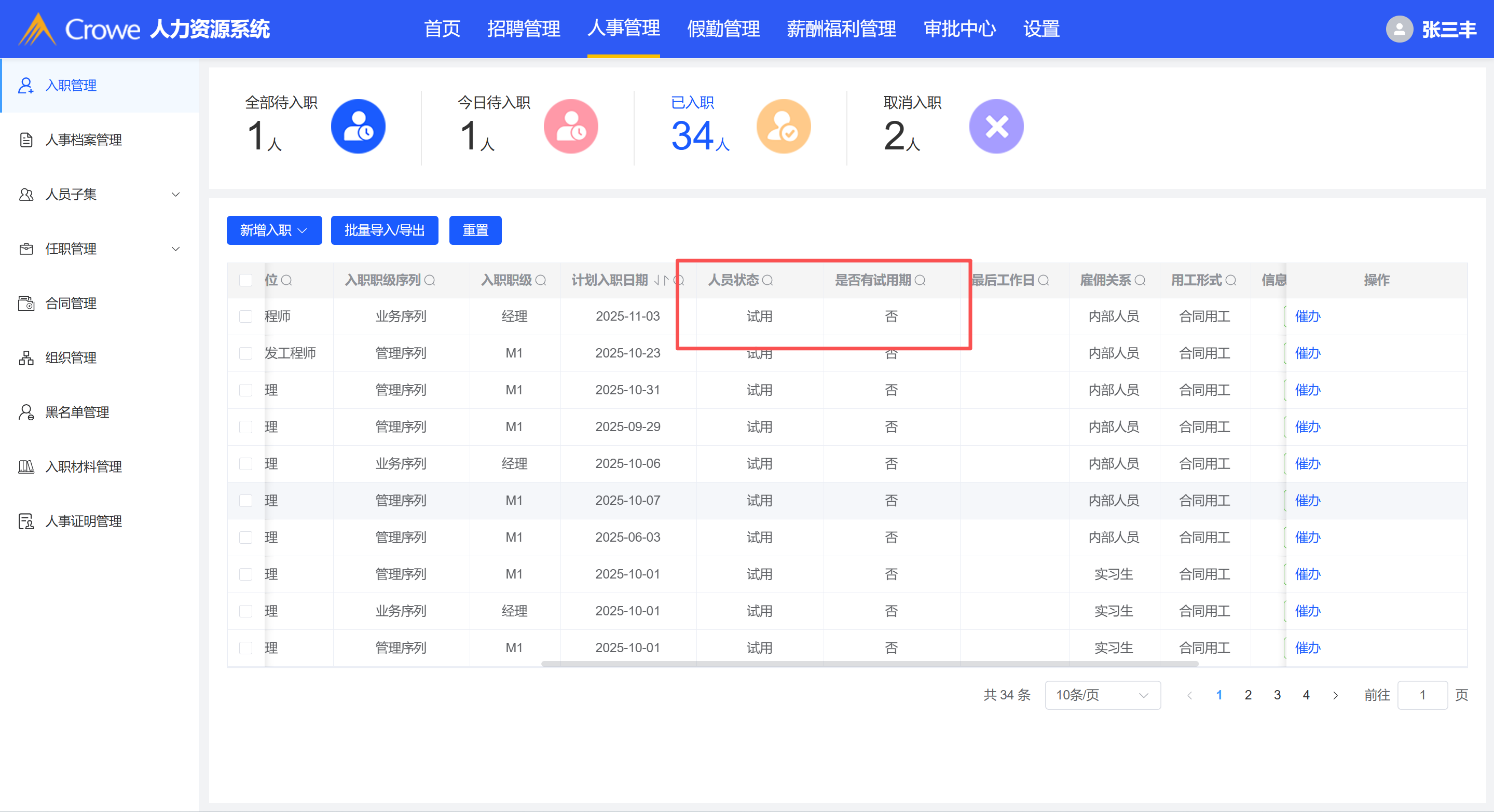Click the blue 全部待入职 user icon
This screenshot has width=1494, height=812.
click(x=358, y=127)
